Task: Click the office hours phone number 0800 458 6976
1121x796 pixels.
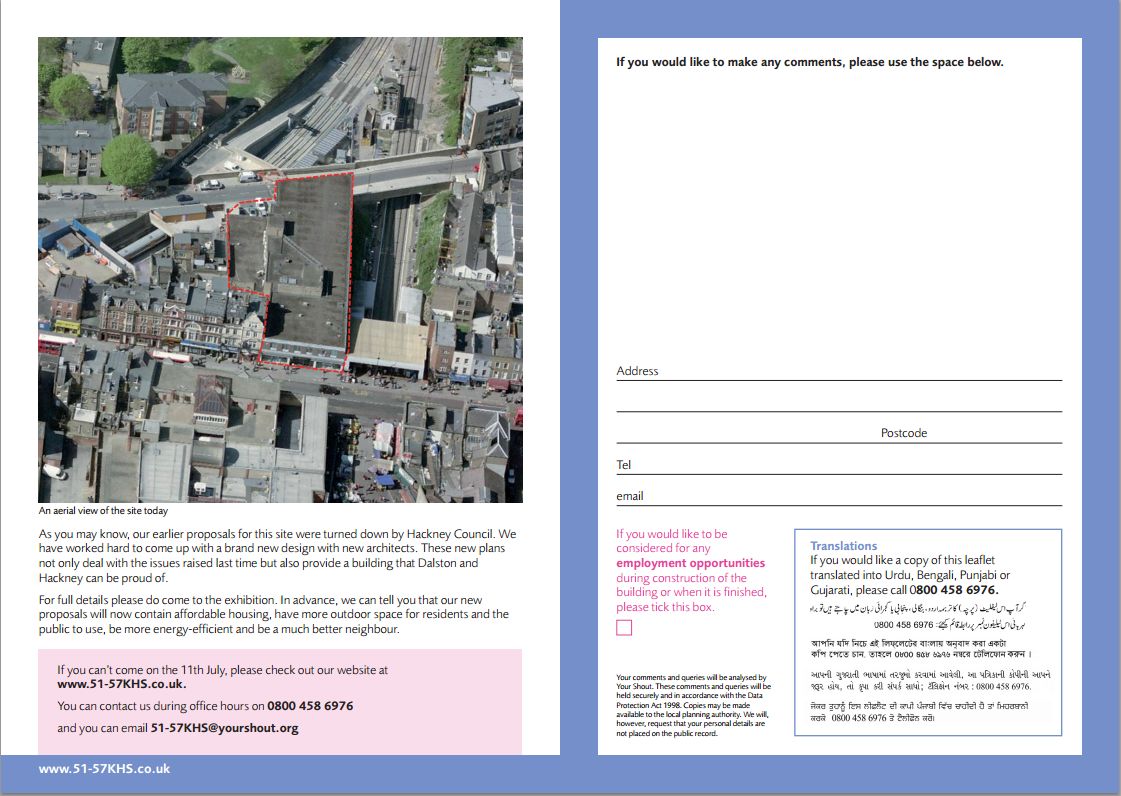Action: [x=310, y=706]
